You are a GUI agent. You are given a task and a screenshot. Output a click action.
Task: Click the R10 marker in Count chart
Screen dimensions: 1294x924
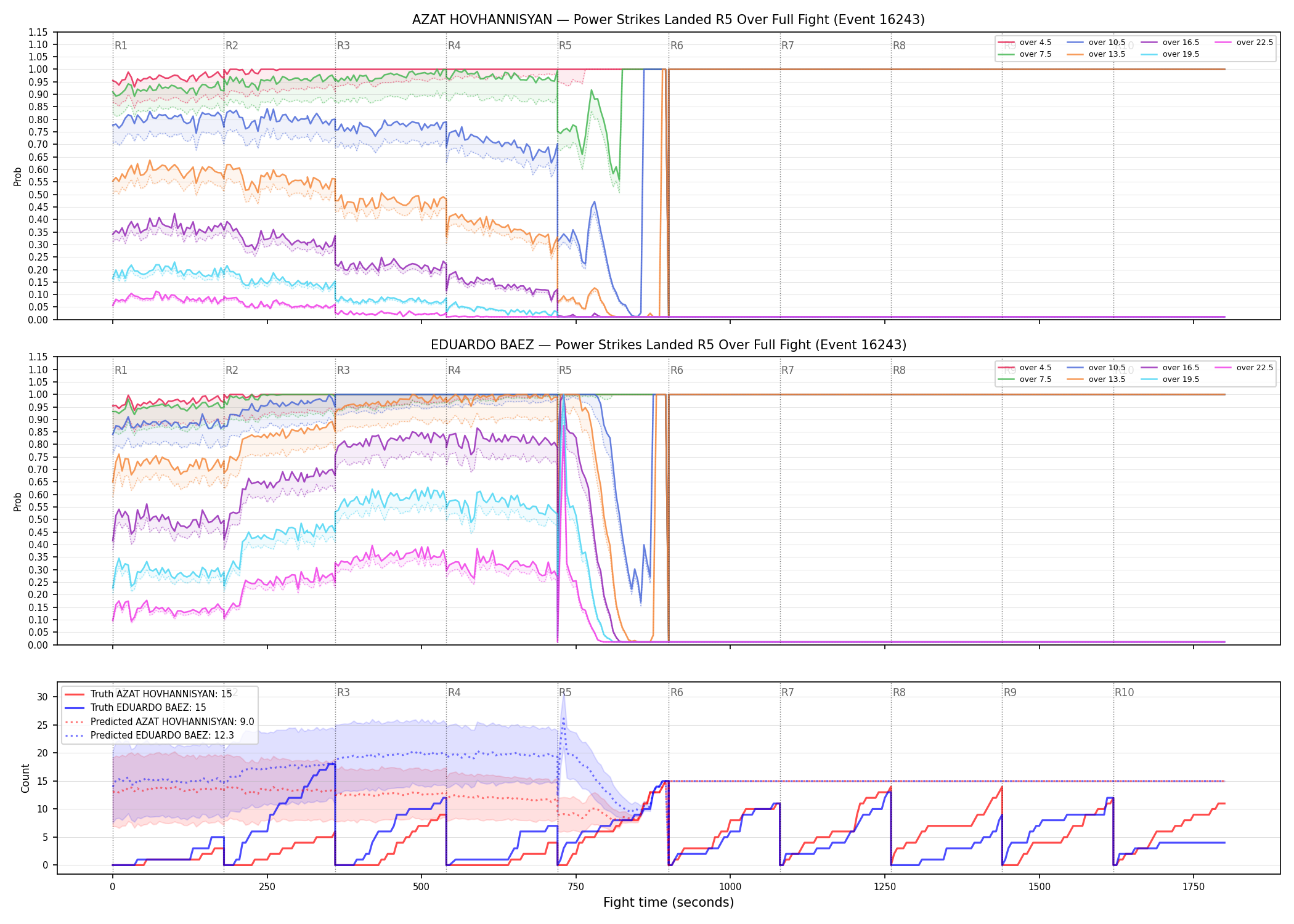coord(1124,692)
